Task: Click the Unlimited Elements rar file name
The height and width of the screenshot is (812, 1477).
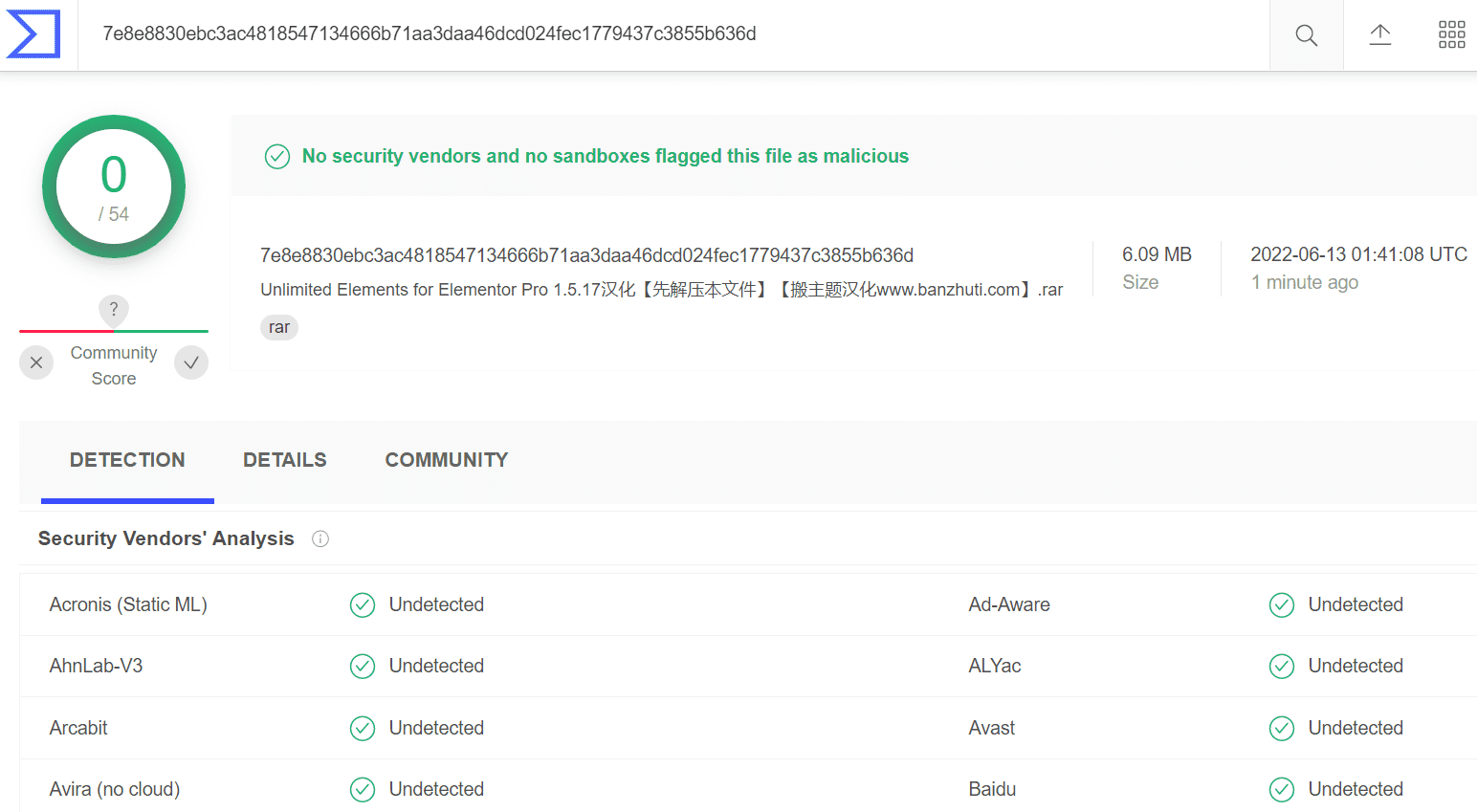Action: [661, 289]
